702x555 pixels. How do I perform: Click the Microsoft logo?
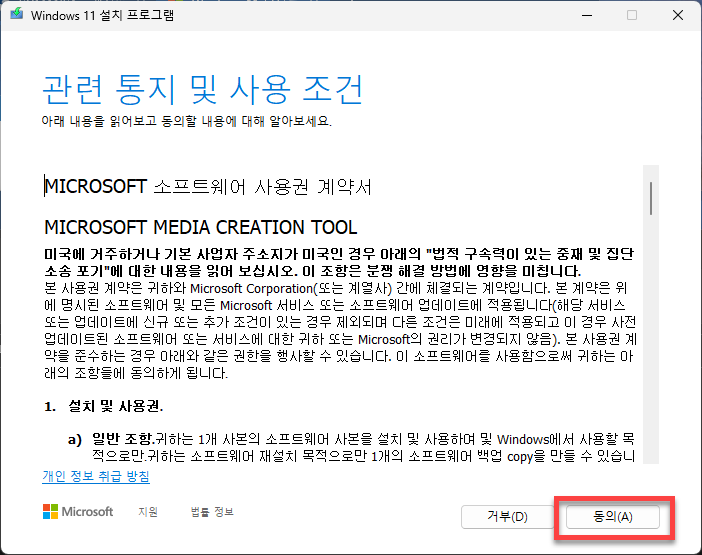click(78, 512)
